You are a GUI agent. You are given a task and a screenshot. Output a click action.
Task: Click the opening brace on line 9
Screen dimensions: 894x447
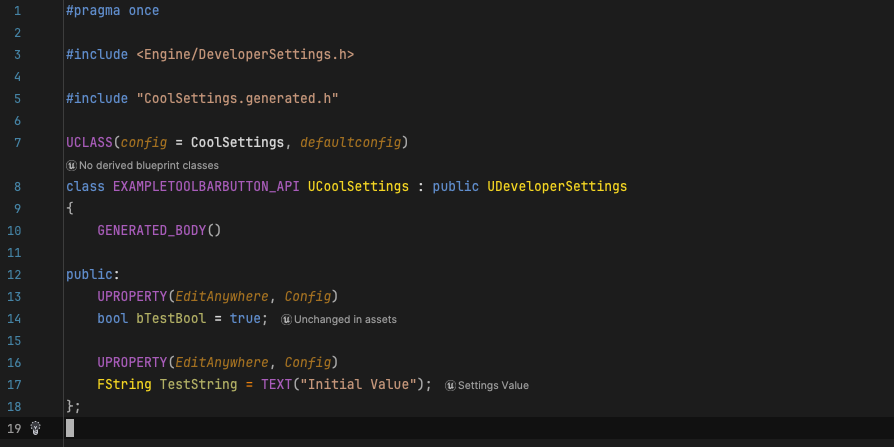pos(70,209)
